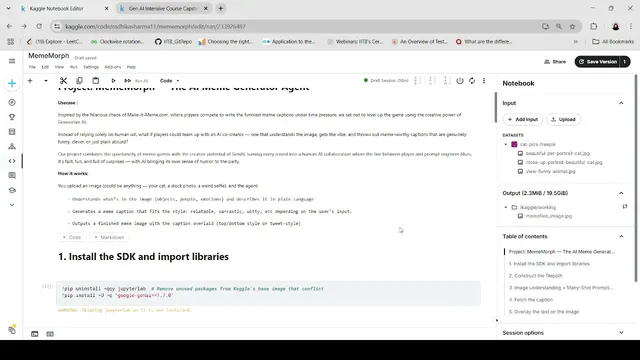Open the Edit menu
Image resolution: width=640 pixels, height=360 pixels.
coord(45,67)
